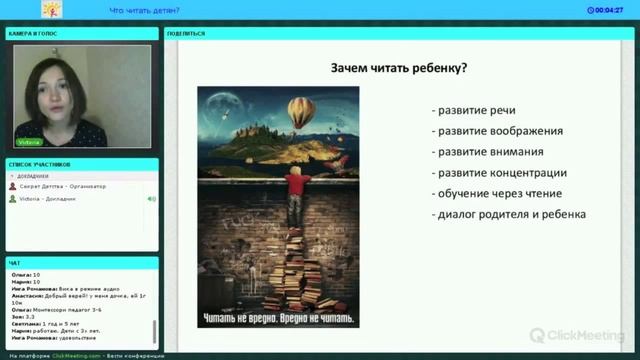Click the red organizer avatar icon
The image size is (640, 360).
(13, 187)
